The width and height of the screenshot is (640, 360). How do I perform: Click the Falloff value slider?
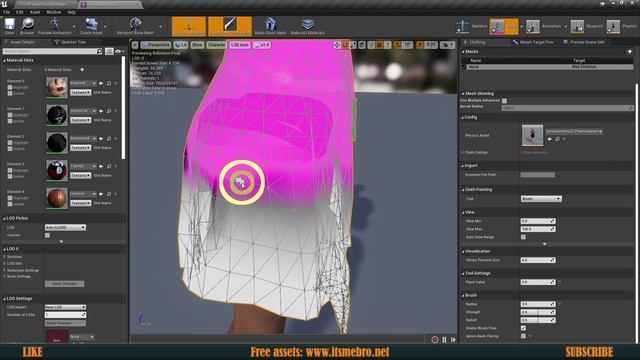[x=538, y=320]
